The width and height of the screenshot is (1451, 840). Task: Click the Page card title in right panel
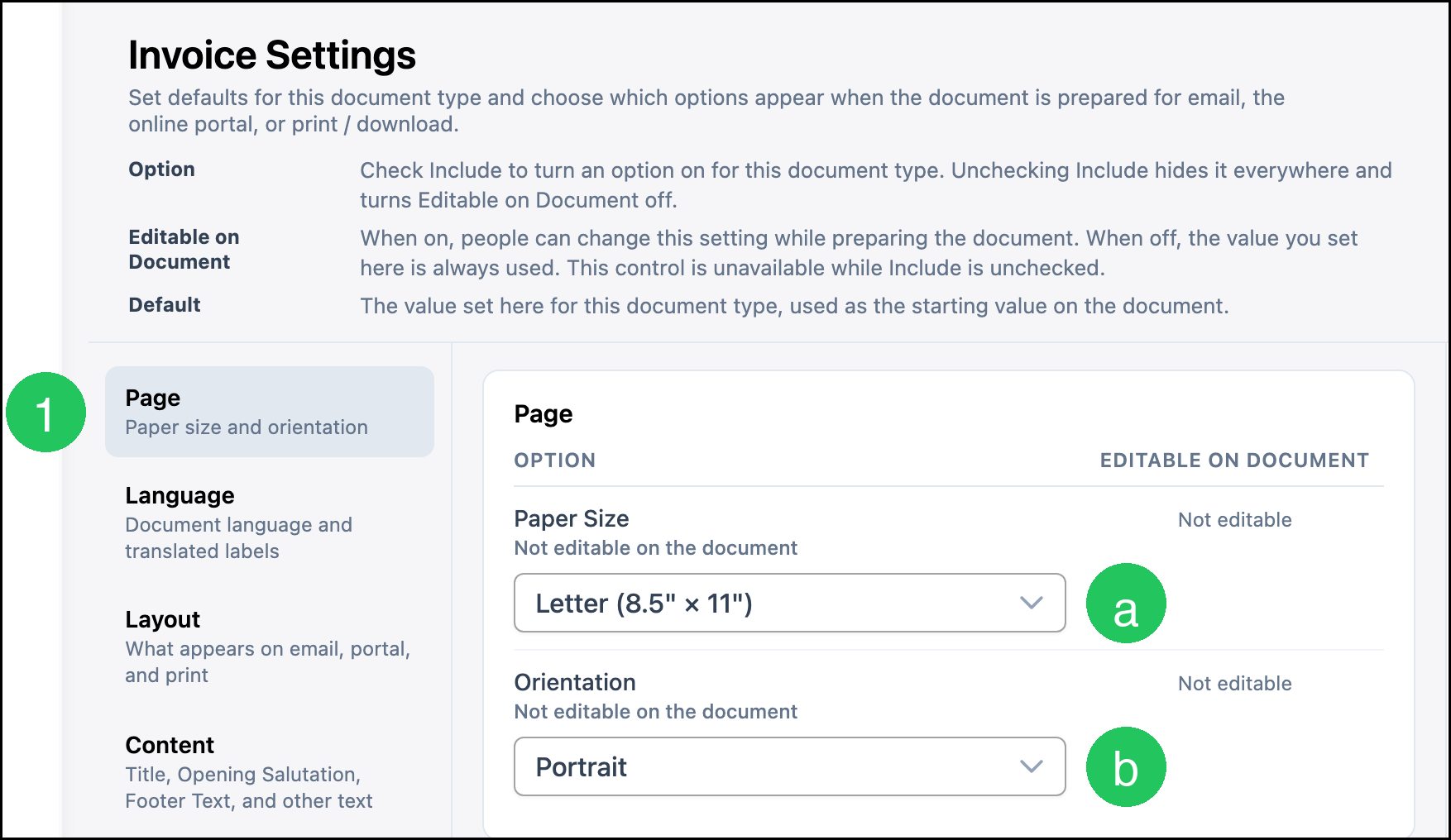click(x=544, y=414)
